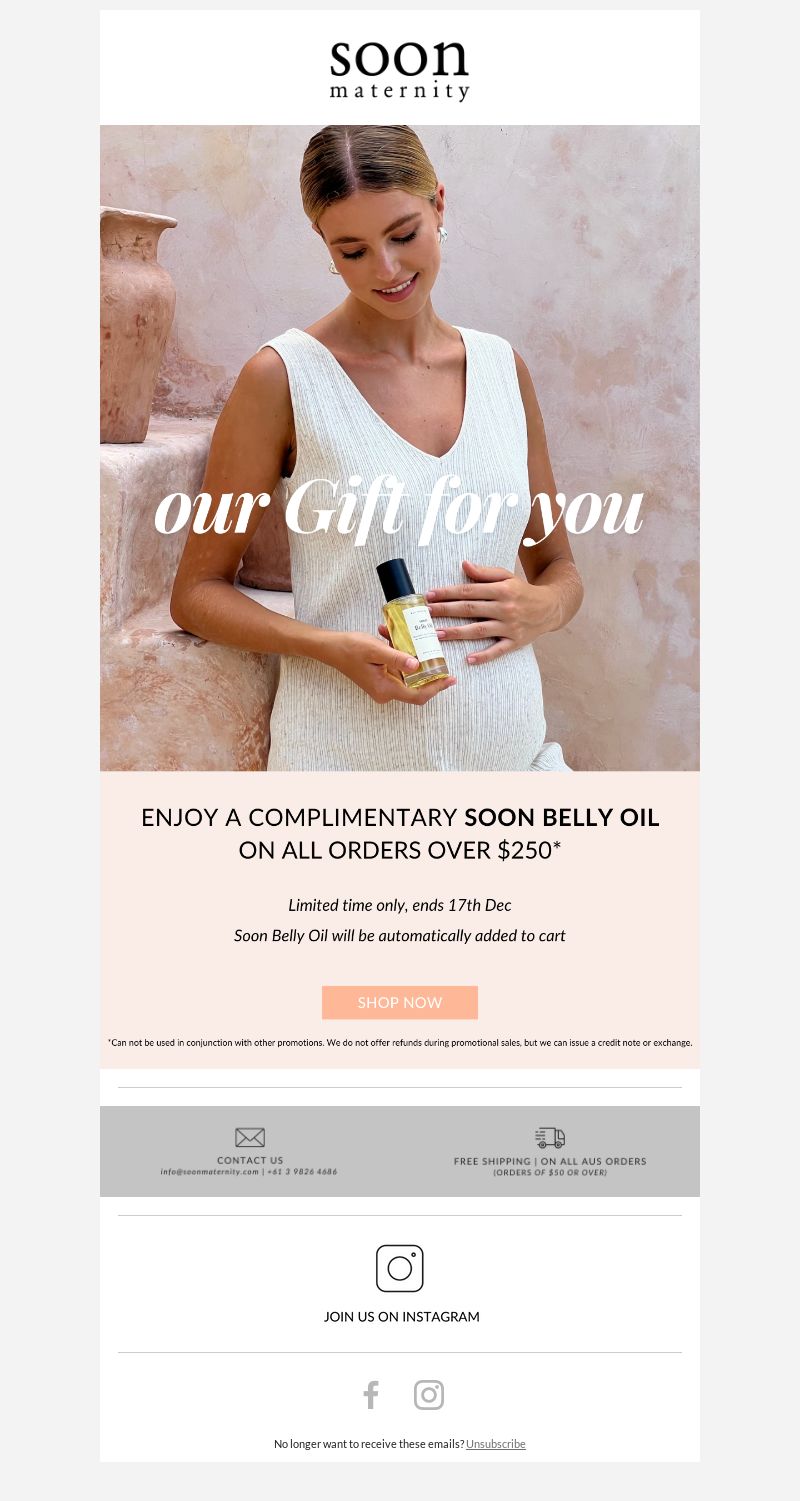Click the FREE SHIPPING ON ALL AUS ORDERS text
Viewport: 800px width, 1501px height.
(550, 1161)
